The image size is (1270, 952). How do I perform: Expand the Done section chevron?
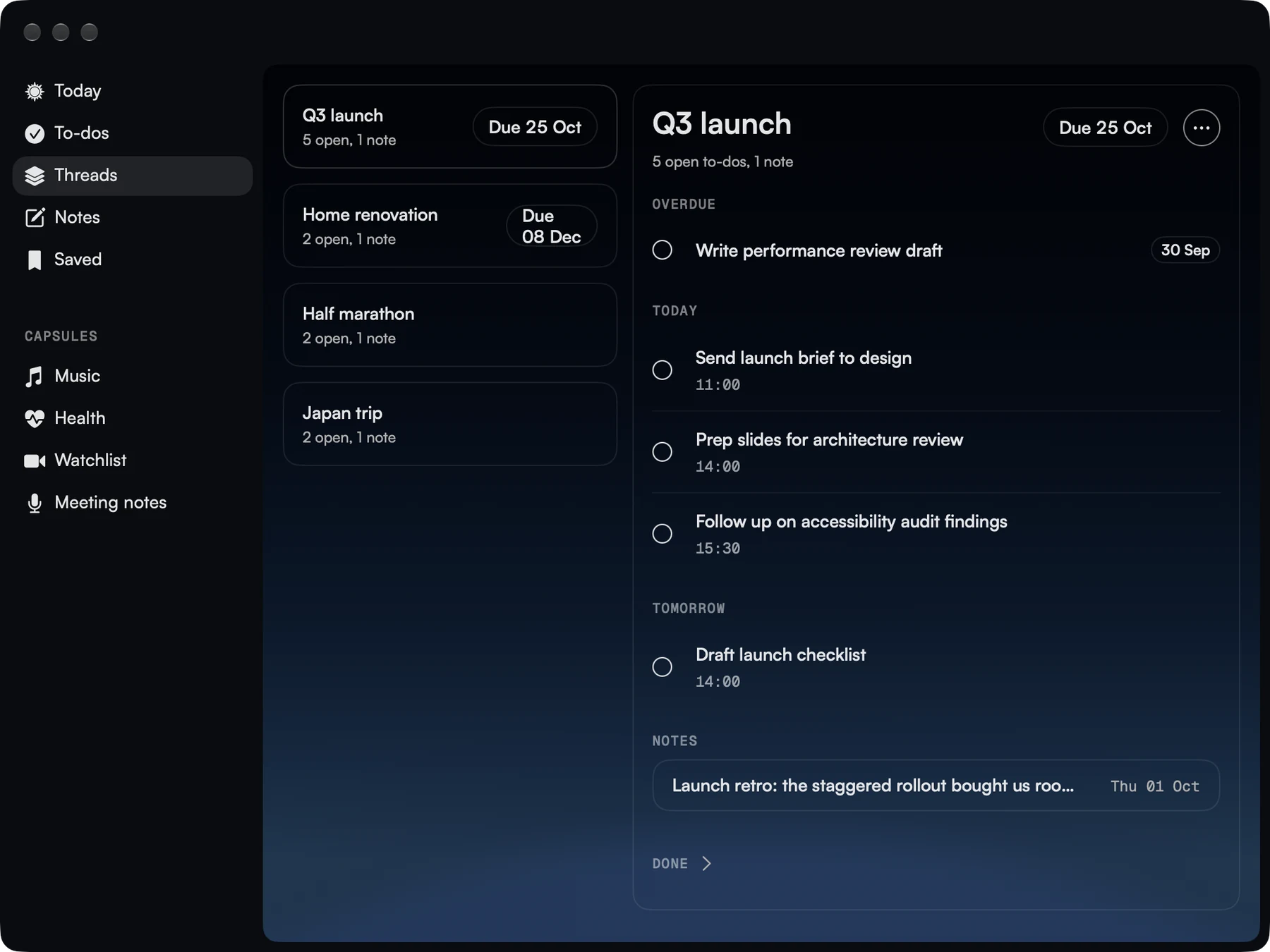pyautogui.click(x=706, y=863)
